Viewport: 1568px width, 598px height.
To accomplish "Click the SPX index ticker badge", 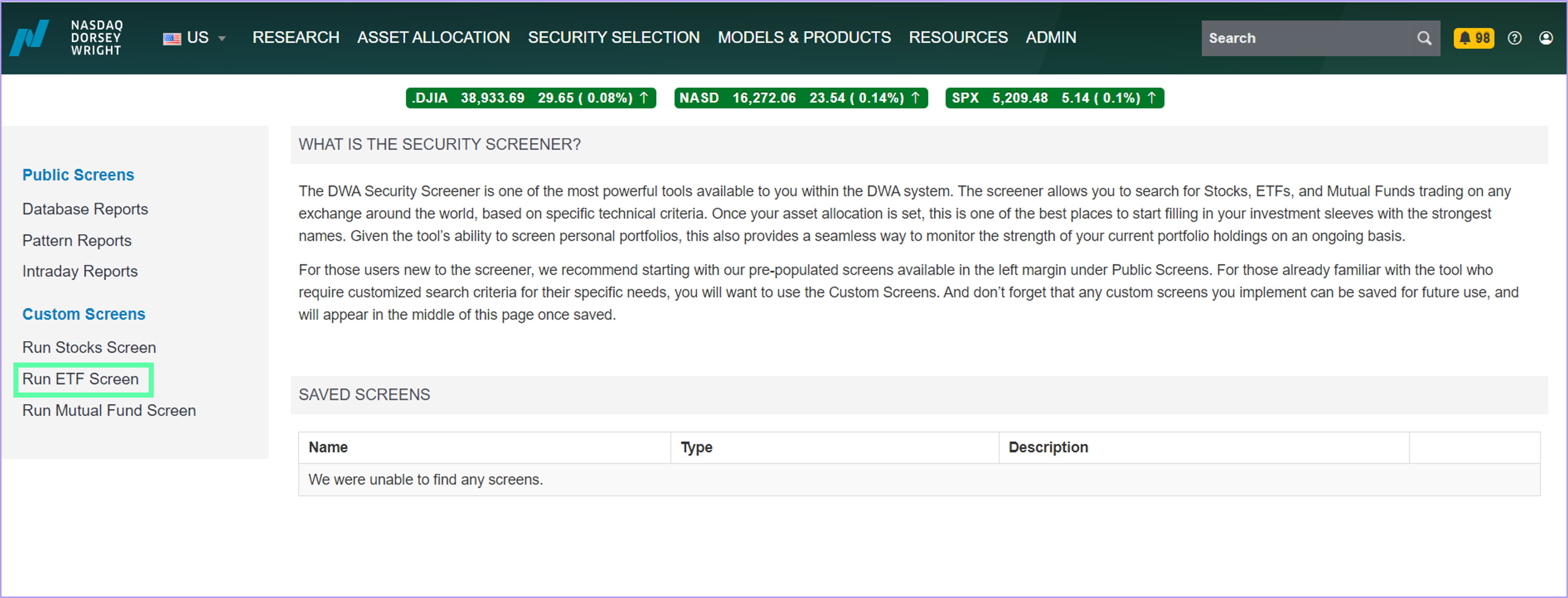I will (x=1054, y=98).
